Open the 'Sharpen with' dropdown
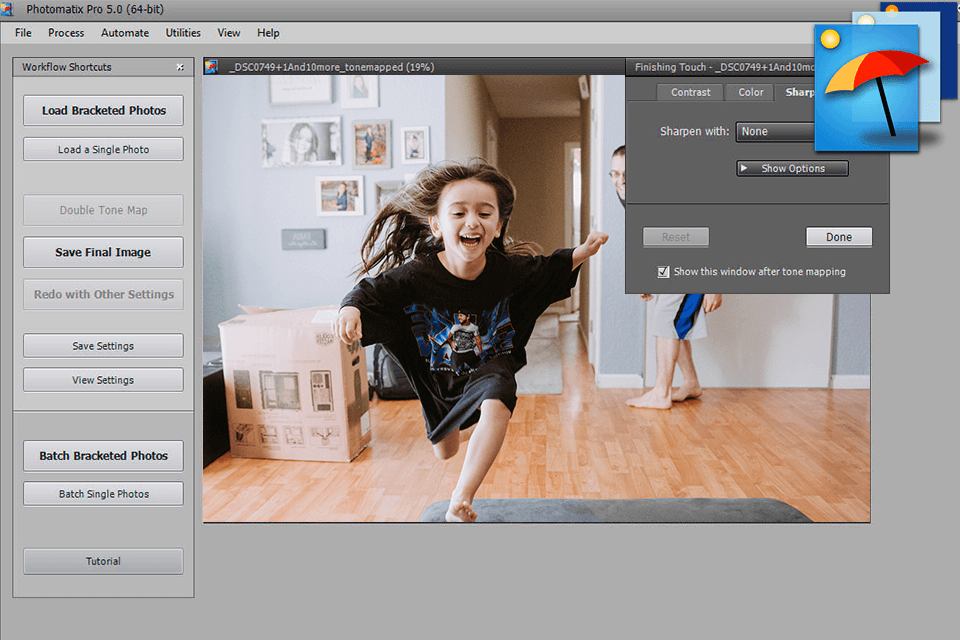This screenshot has height=640, width=960. 775,131
